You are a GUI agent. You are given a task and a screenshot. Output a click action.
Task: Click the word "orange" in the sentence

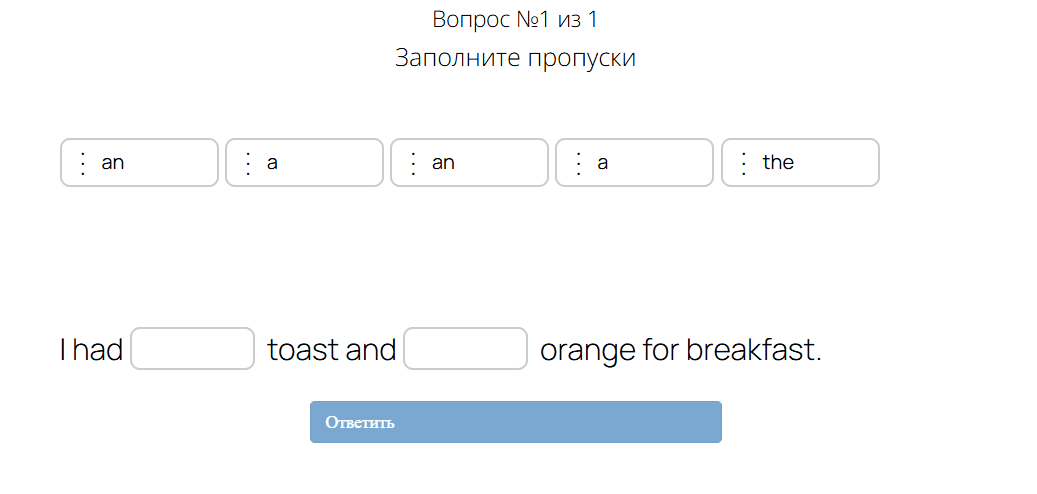click(587, 351)
